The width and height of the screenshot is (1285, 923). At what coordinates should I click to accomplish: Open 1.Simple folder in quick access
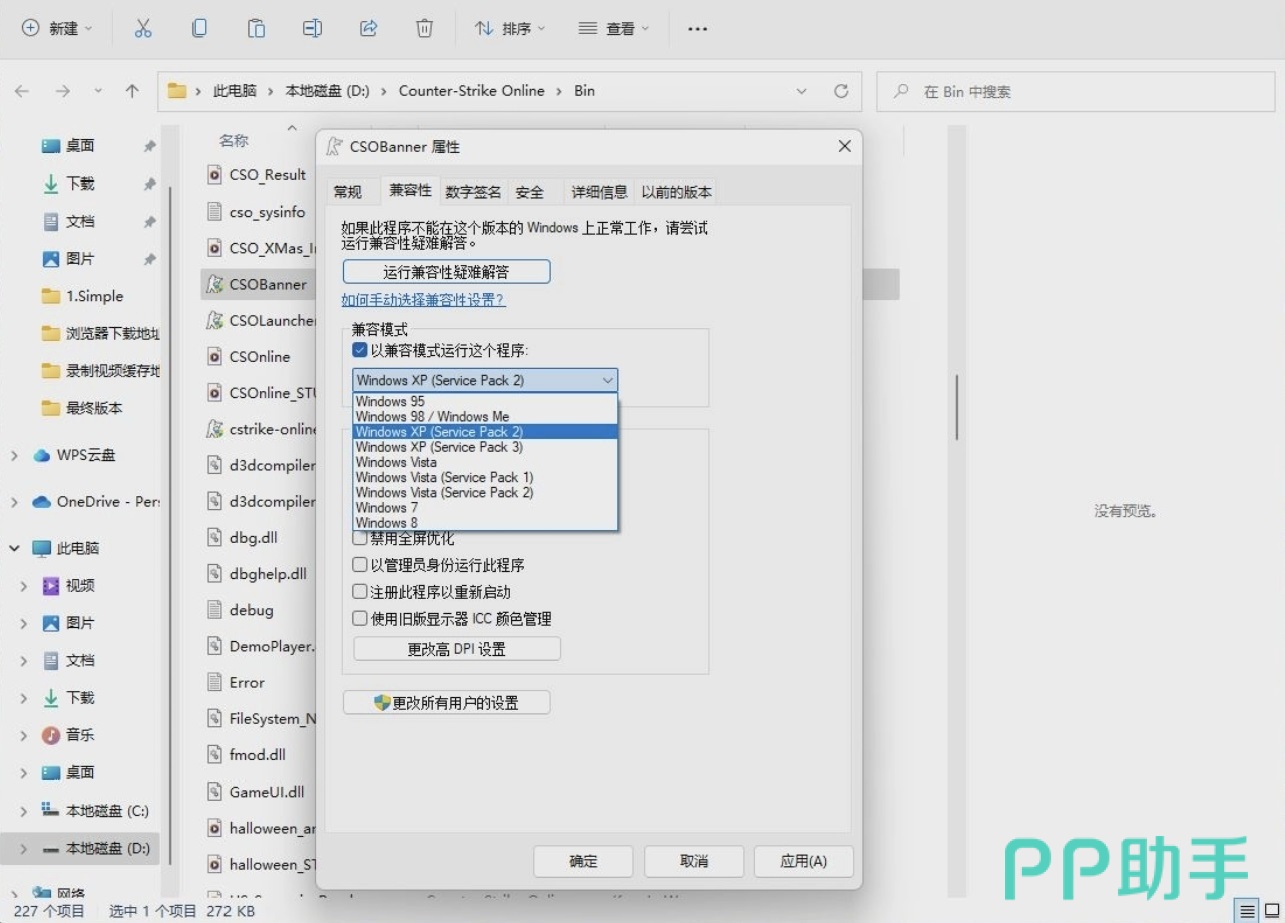point(94,297)
